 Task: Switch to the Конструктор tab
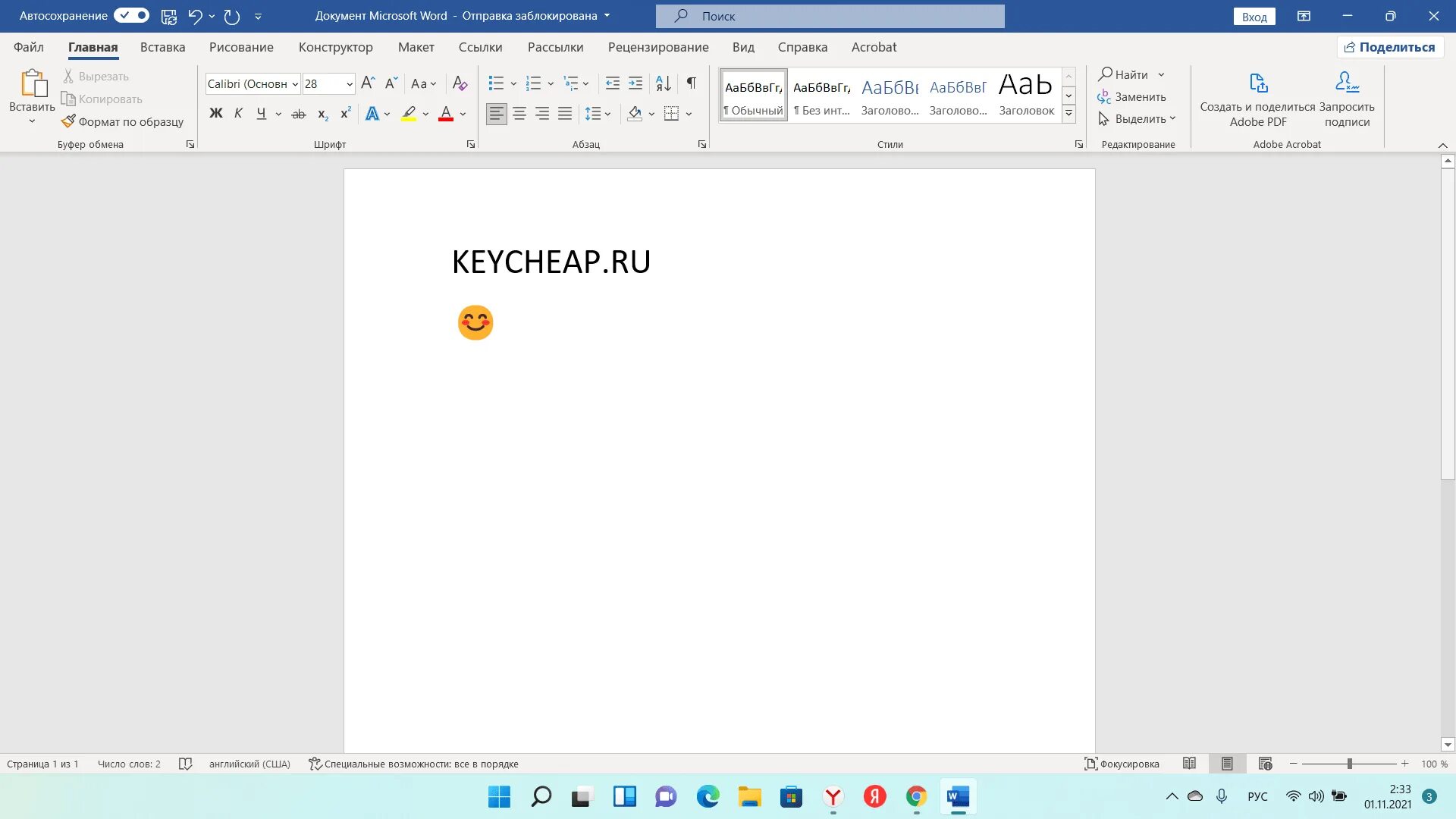[x=335, y=47]
